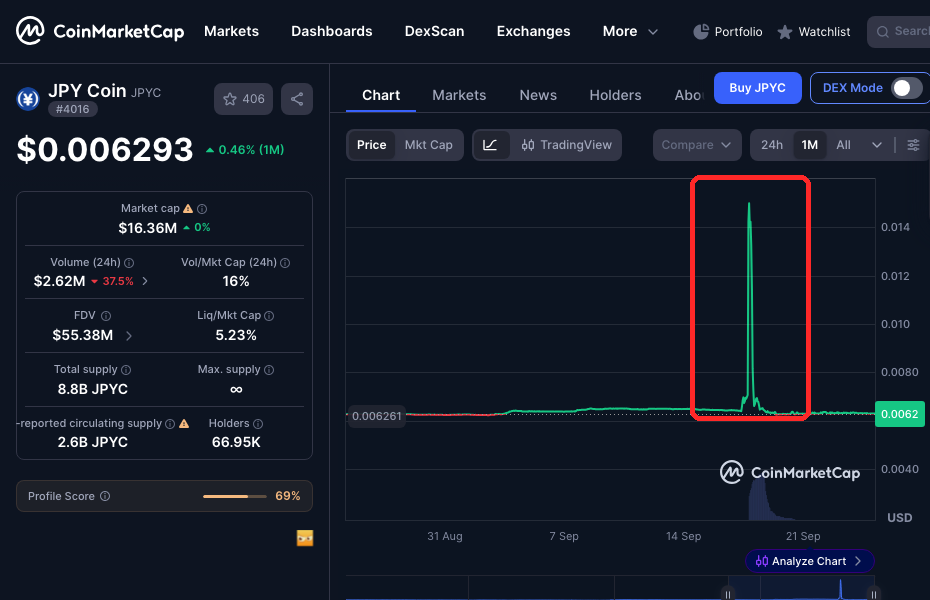Open the Markets menu
The height and width of the screenshot is (600, 930).
click(231, 31)
